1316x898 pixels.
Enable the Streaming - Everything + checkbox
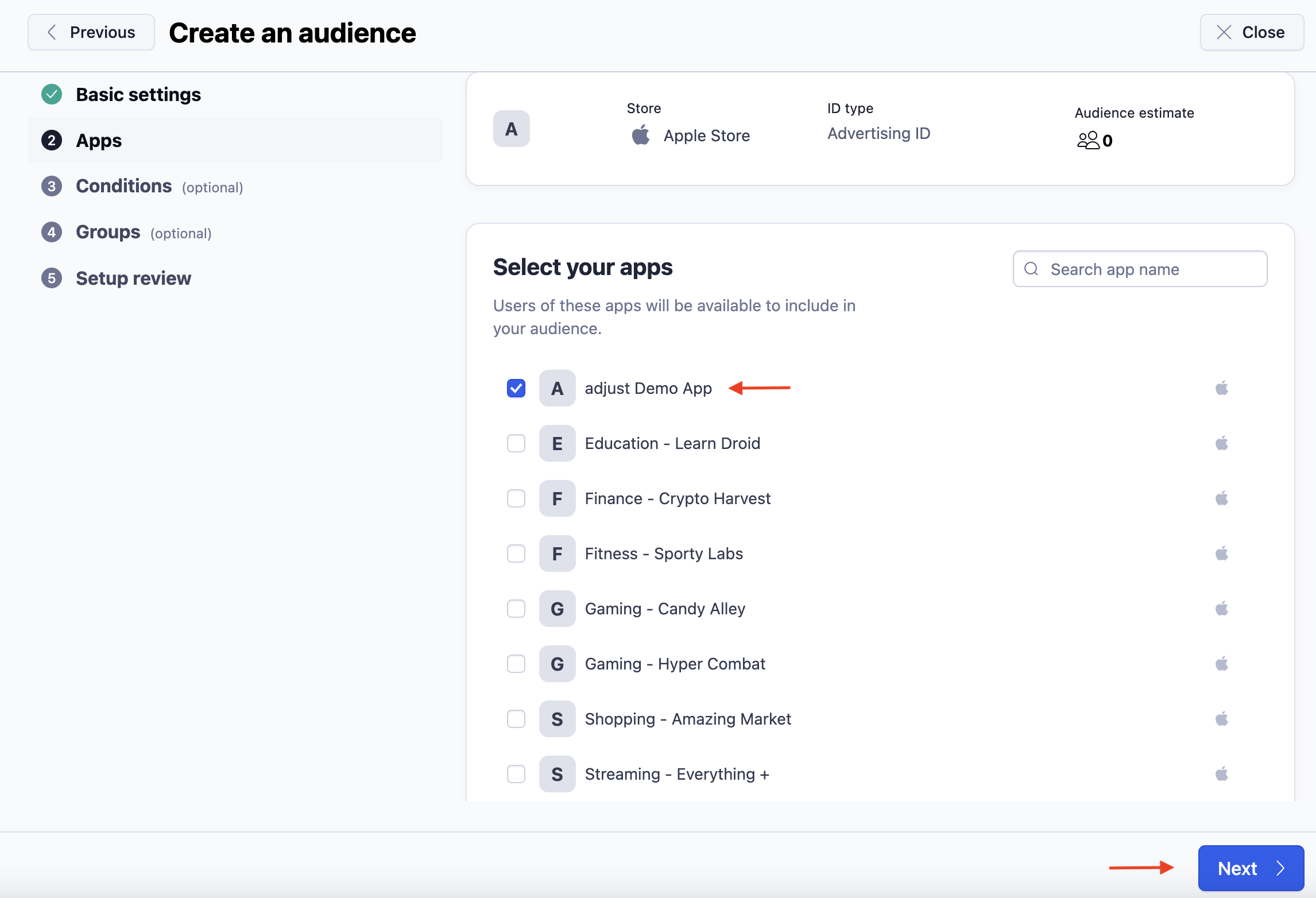point(516,774)
